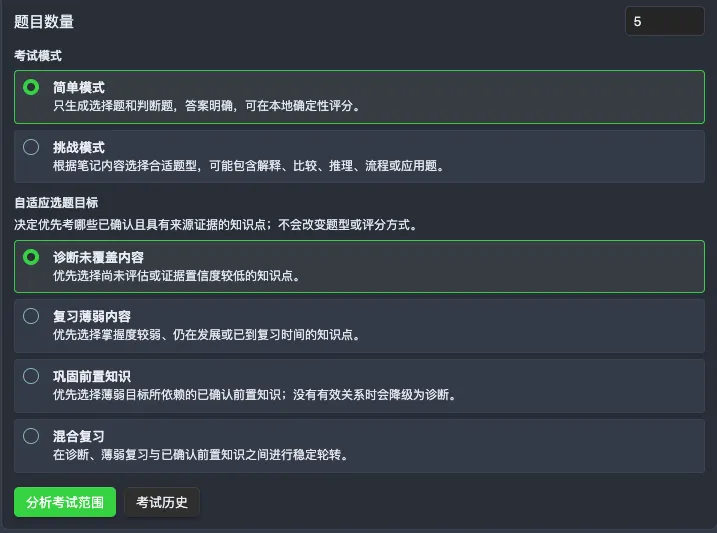Select the 巩固前置知识 radio button
The height and width of the screenshot is (533, 717).
tap(31, 376)
